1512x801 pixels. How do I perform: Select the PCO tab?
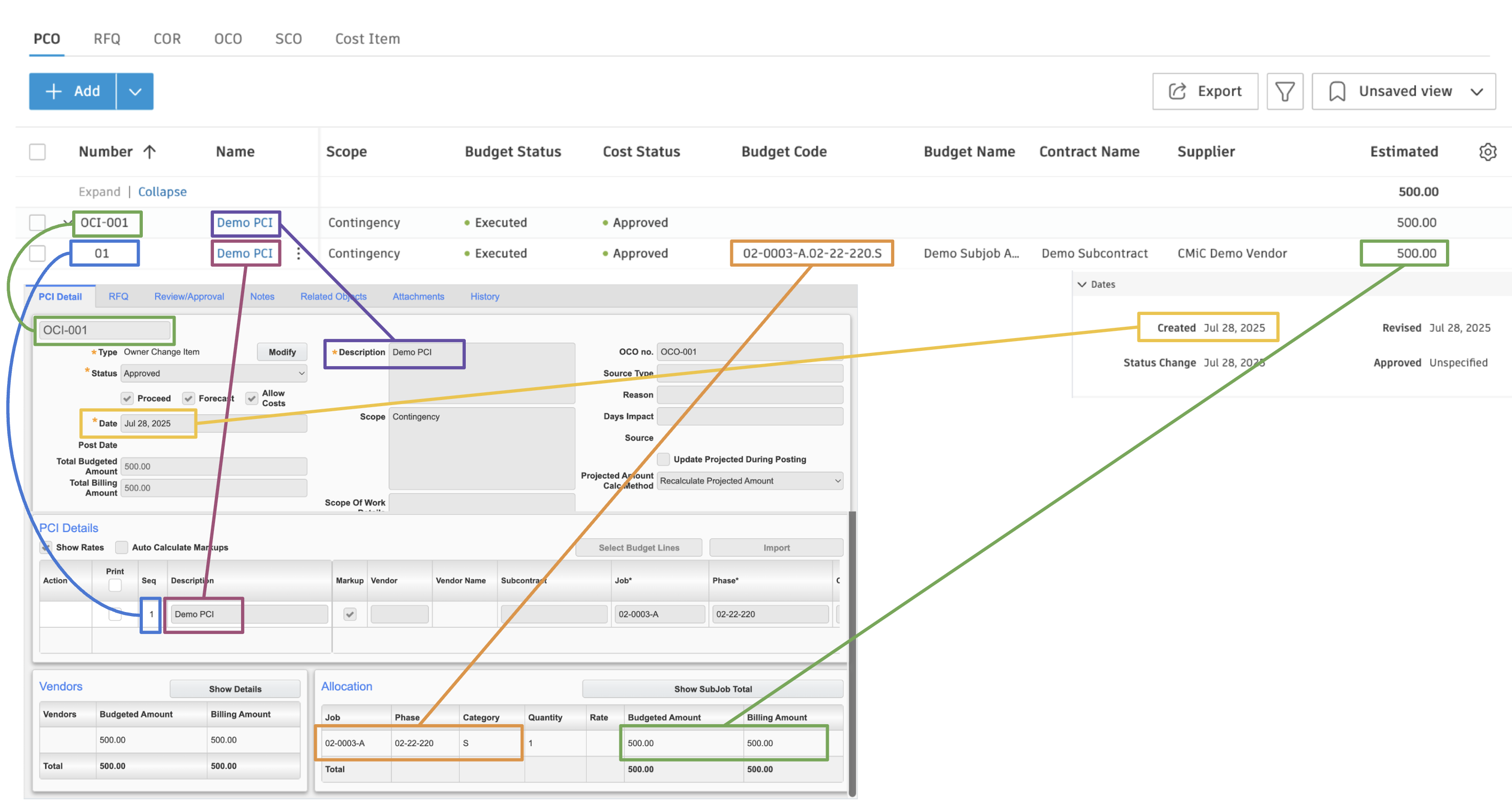pyautogui.click(x=47, y=39)
